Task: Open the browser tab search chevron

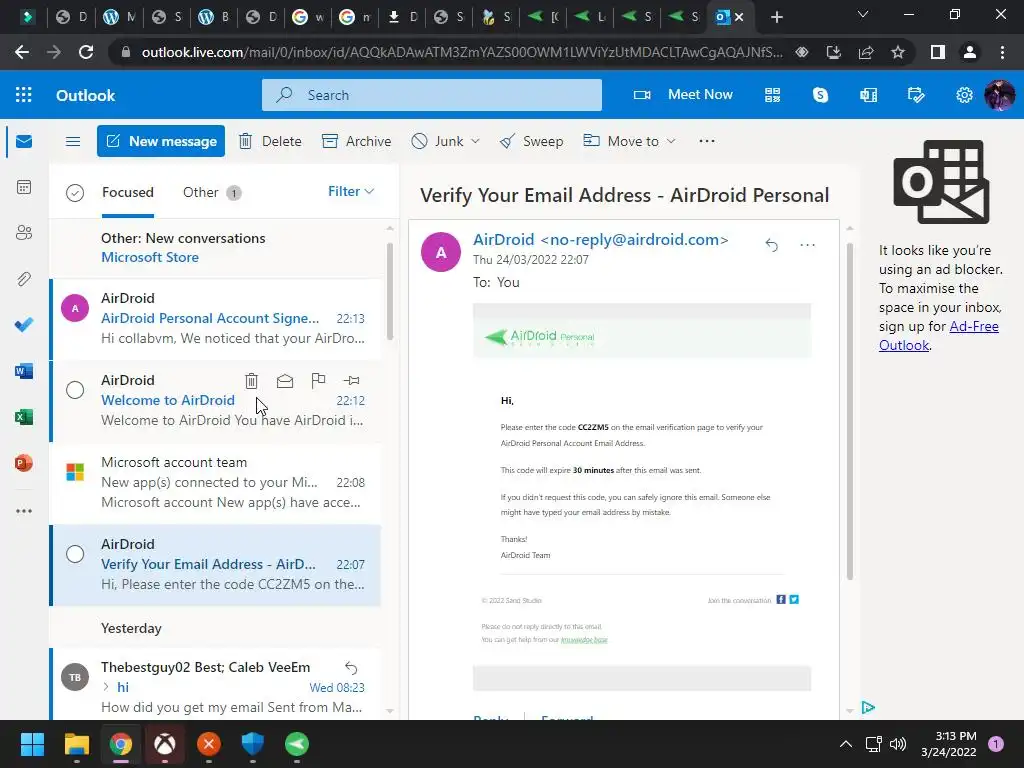Action: (x=863, y=14)
